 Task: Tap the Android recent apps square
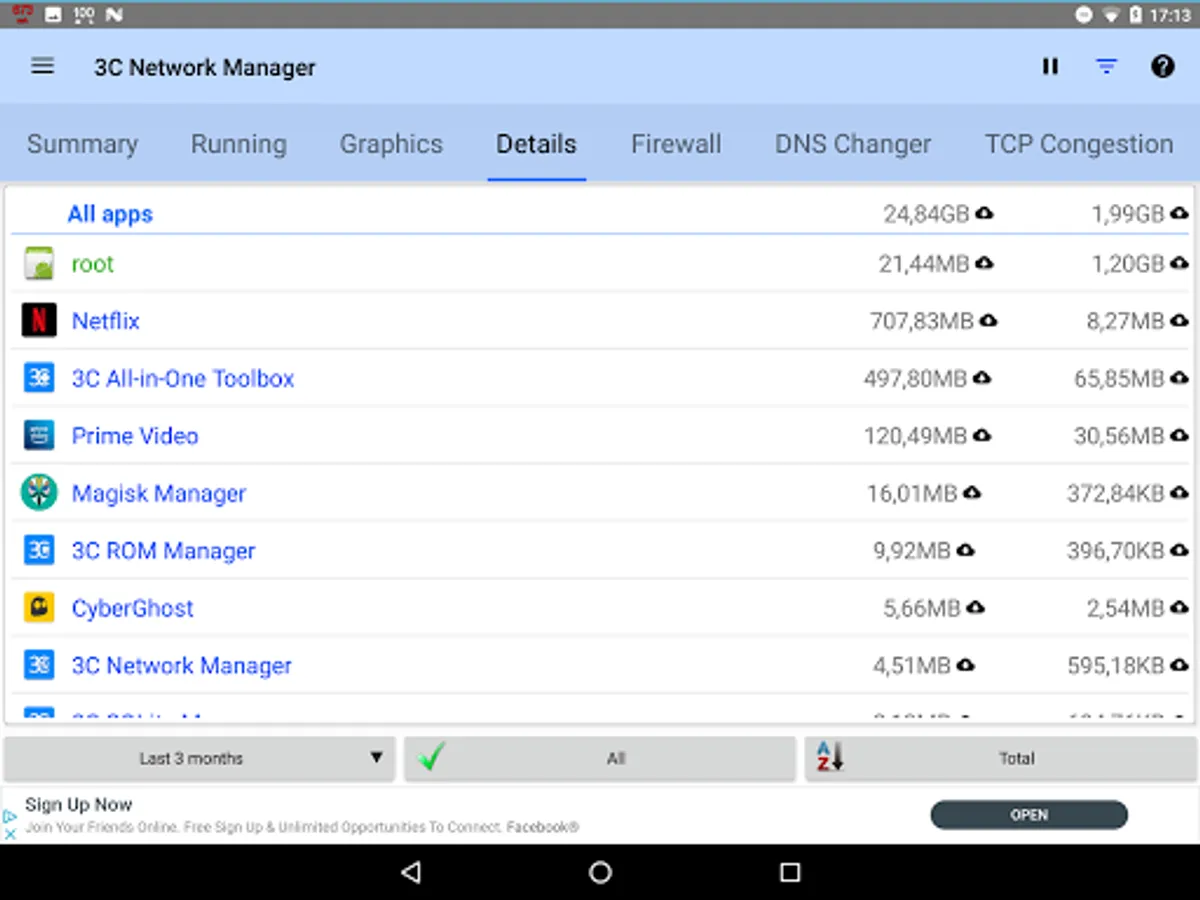(x=790, y=872)
